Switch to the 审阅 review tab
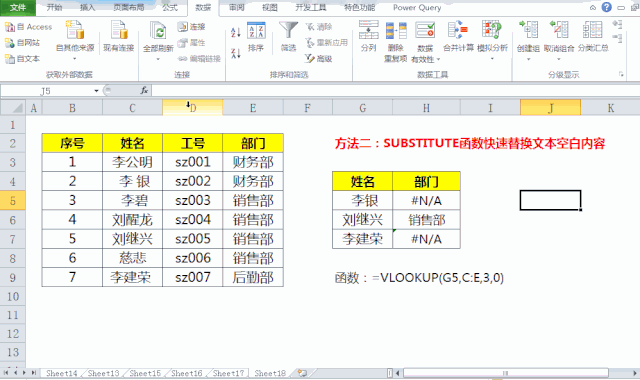 click(236, 7)
